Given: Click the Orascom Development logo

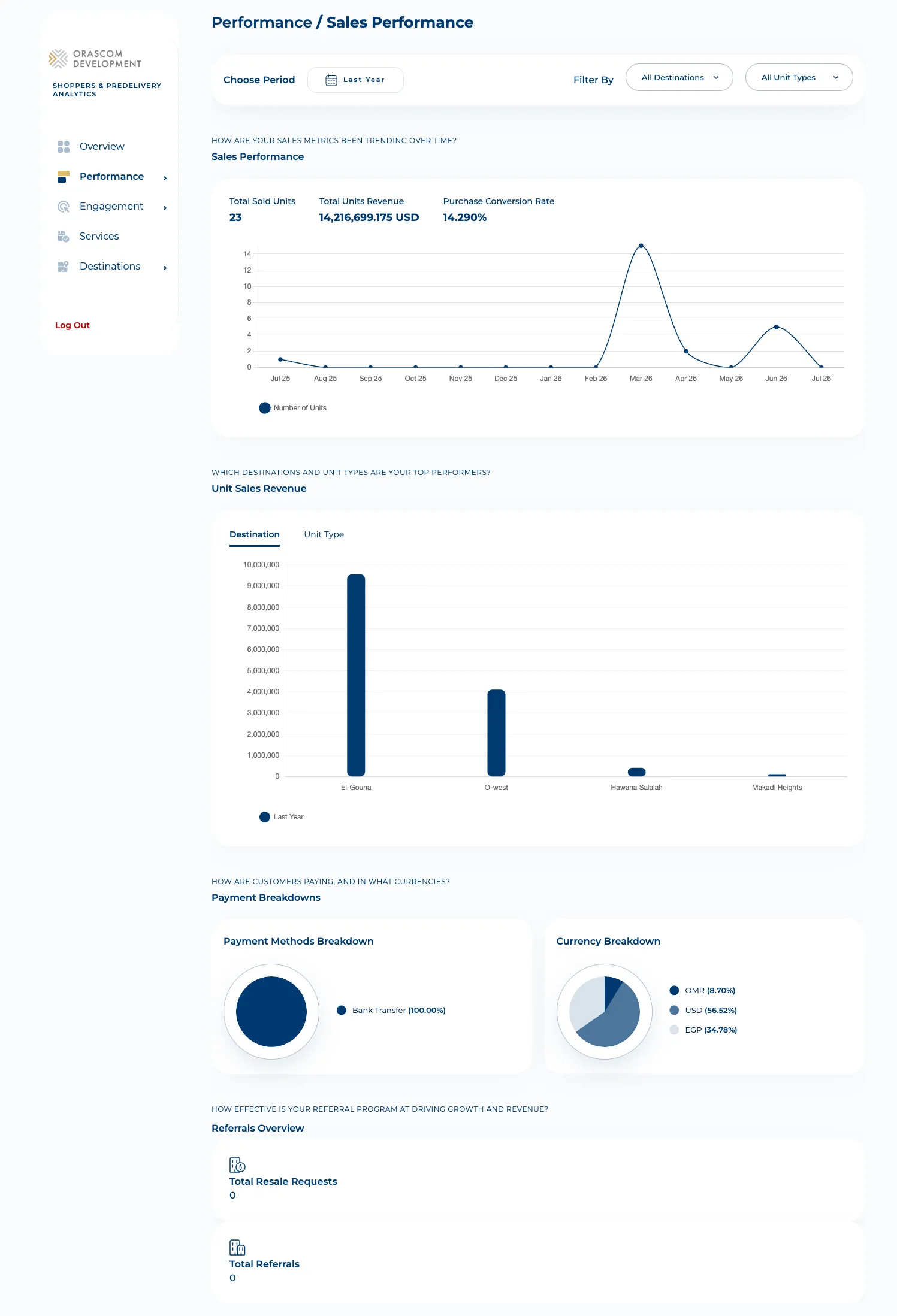Looking at the screenshot, I should pyautogui.click(x=95, y=59).
